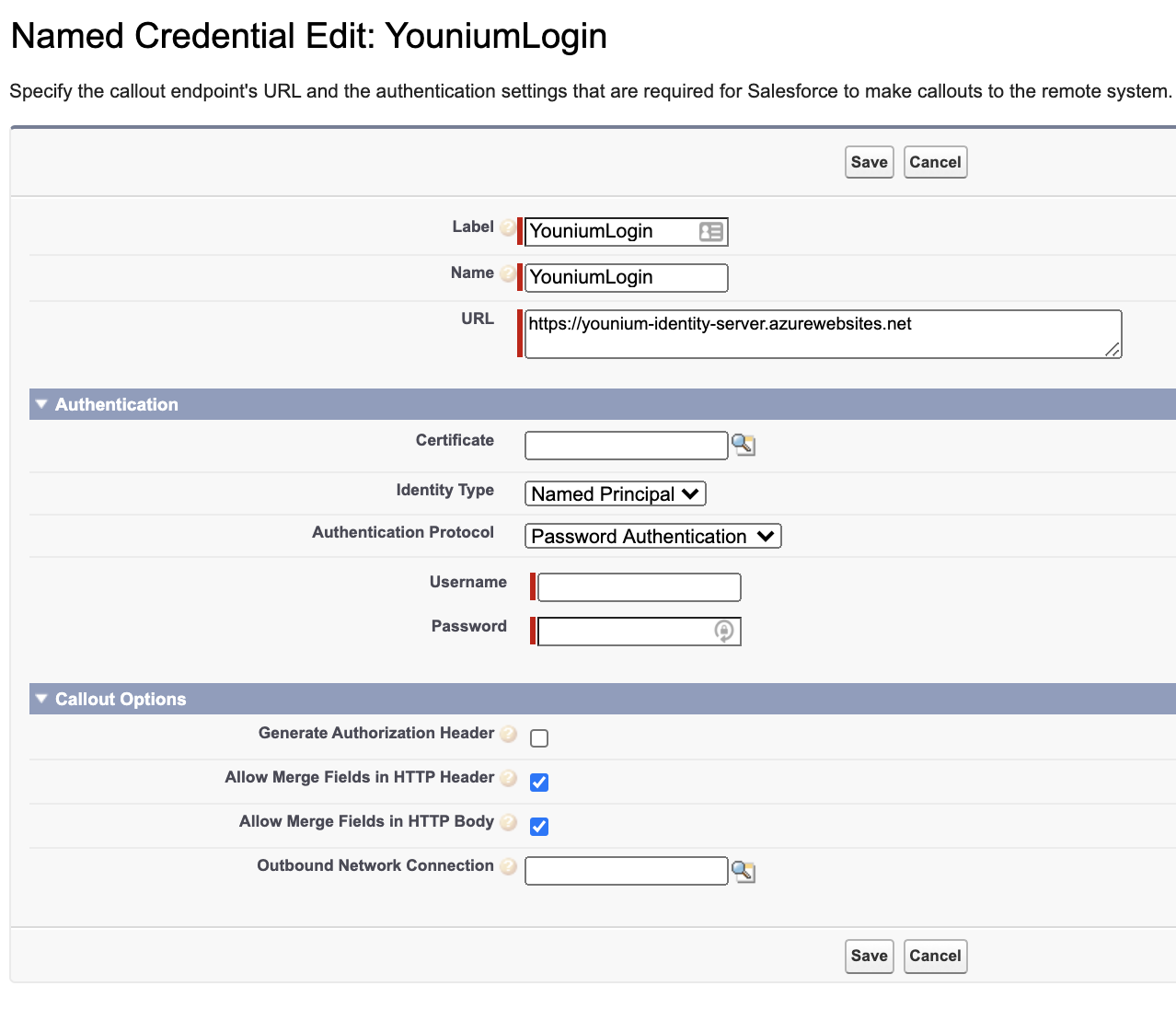Click the 'URL' field label
1176x1009 pixels.
(x=478, y=319)
